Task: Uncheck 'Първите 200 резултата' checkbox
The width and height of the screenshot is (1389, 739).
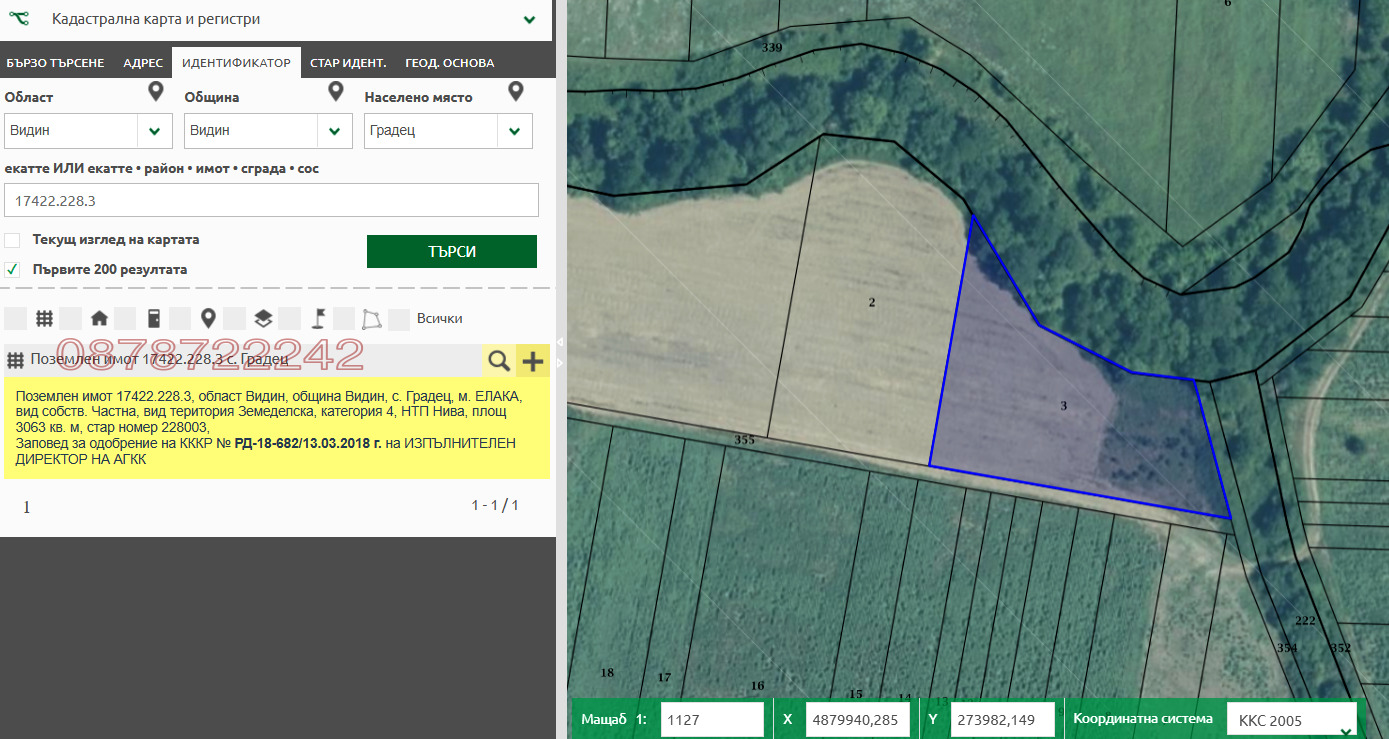Action: coord(13,270)
